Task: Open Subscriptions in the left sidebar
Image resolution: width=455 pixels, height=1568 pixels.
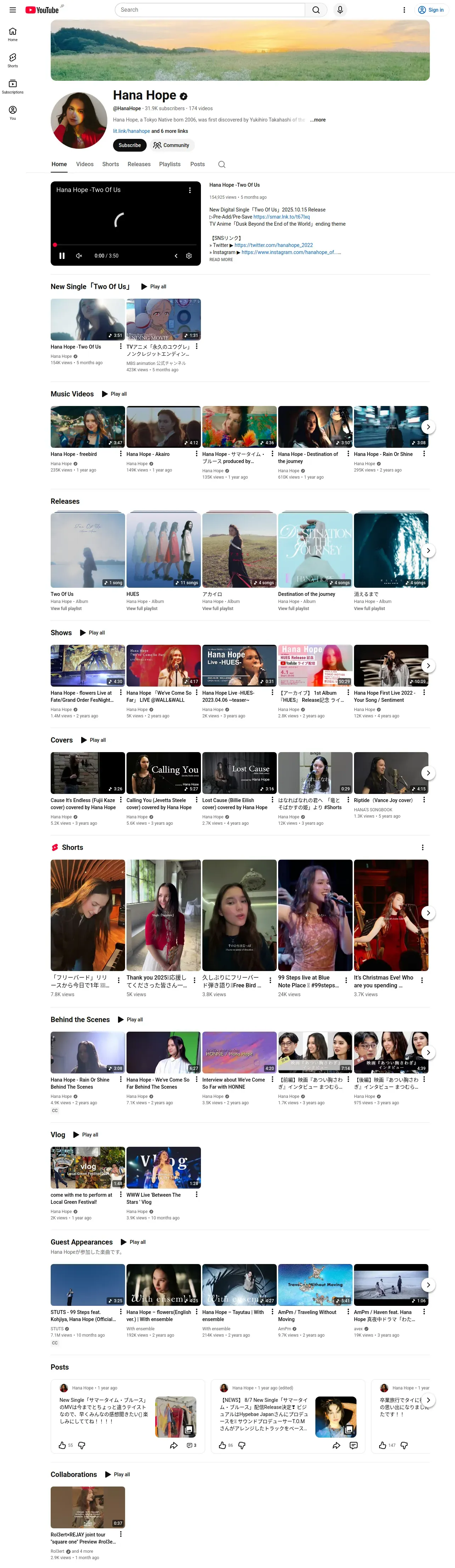Action: tap(13, 86)
